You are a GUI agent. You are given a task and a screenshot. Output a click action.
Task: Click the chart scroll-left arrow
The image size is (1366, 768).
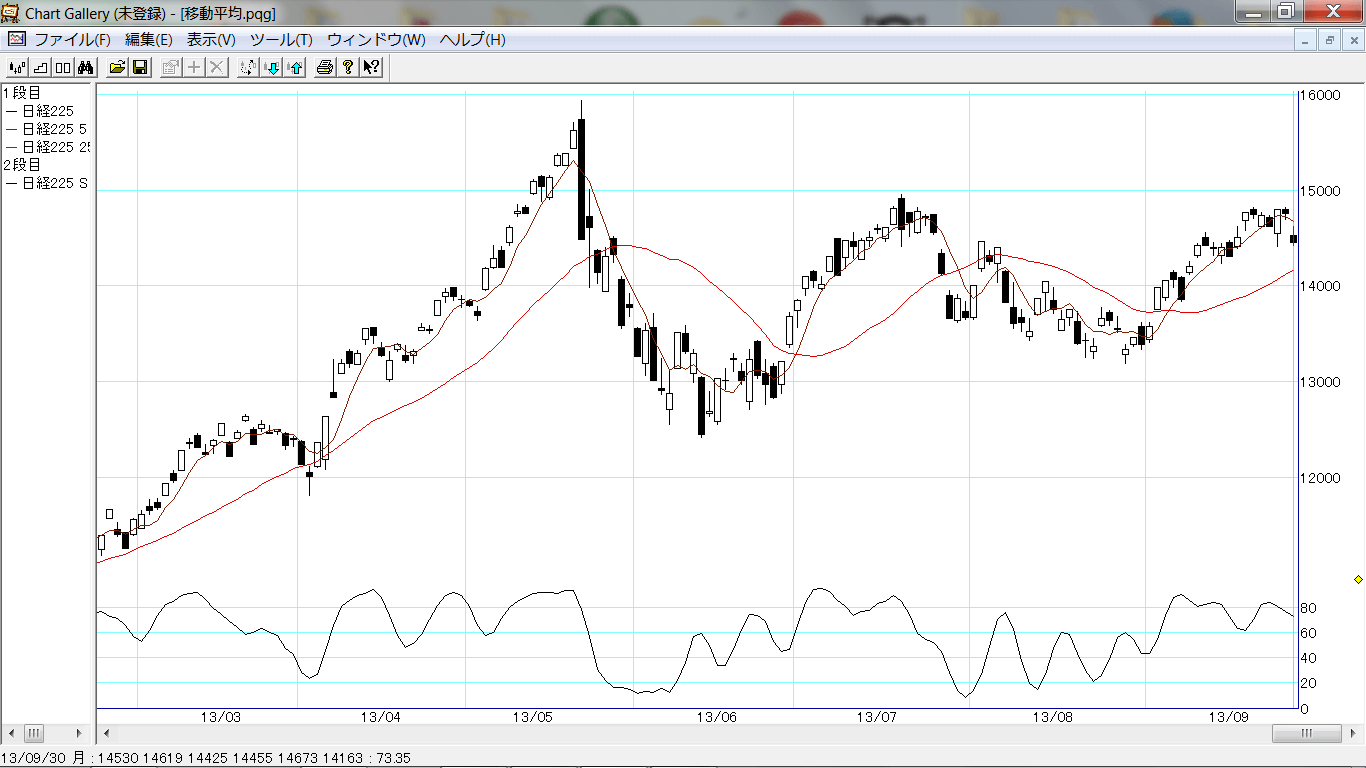pyautogui.click(x=105, y=733)
